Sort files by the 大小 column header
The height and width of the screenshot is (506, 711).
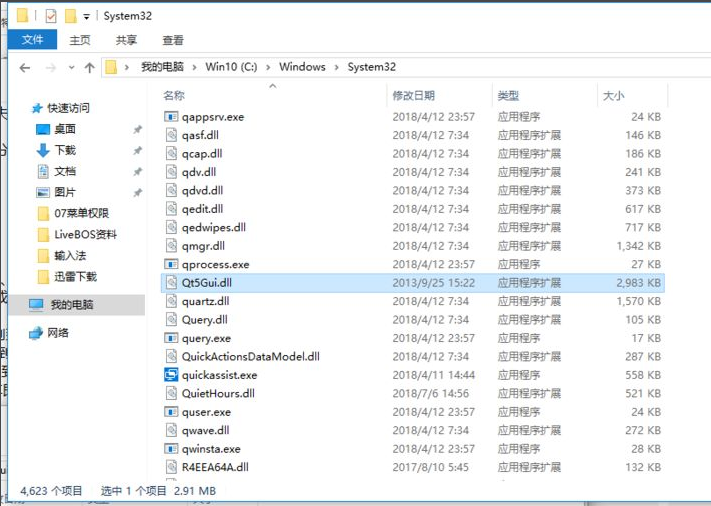[x=613, y=96]
